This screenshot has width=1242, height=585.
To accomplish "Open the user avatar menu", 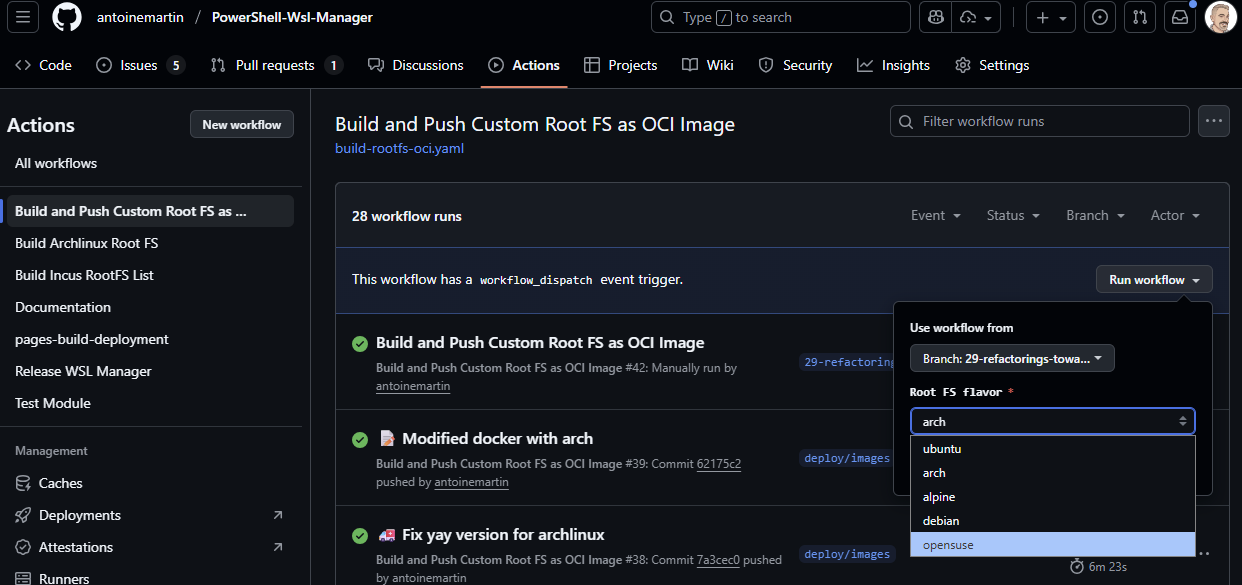I will (1220, 17).
